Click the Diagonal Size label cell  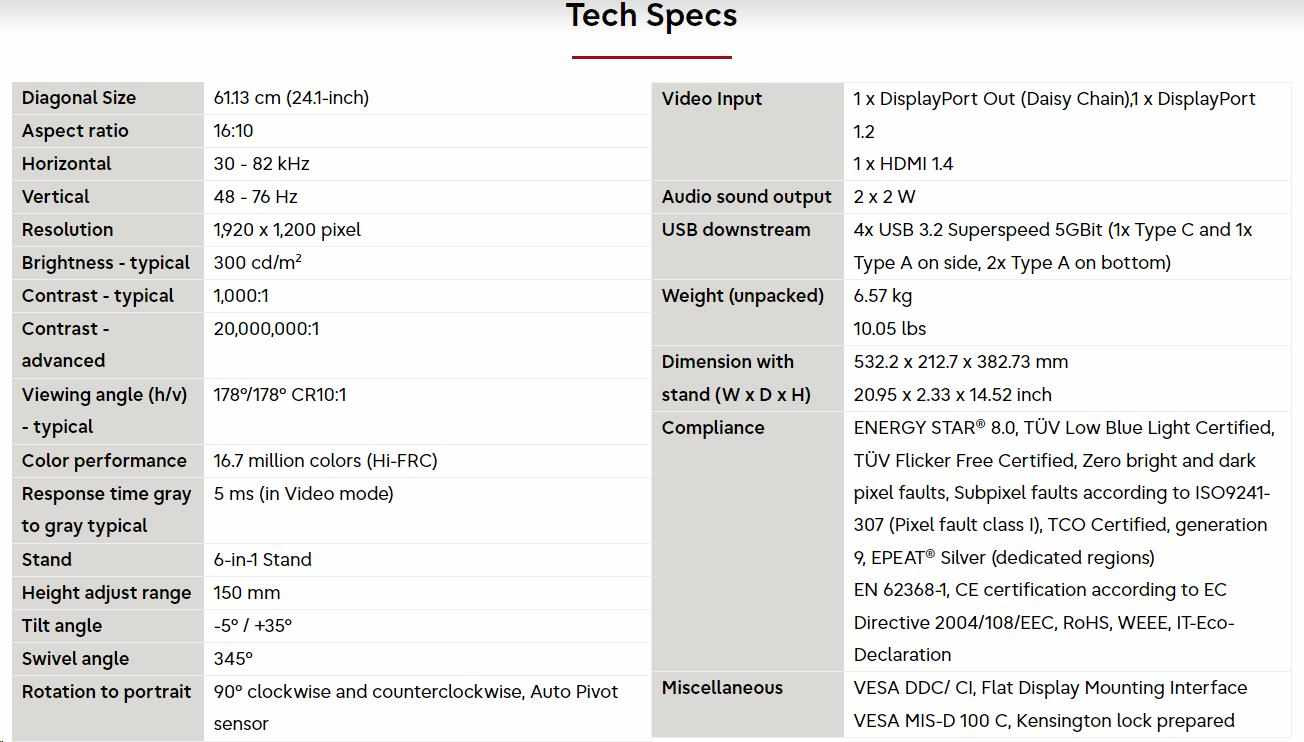[79, 98]
